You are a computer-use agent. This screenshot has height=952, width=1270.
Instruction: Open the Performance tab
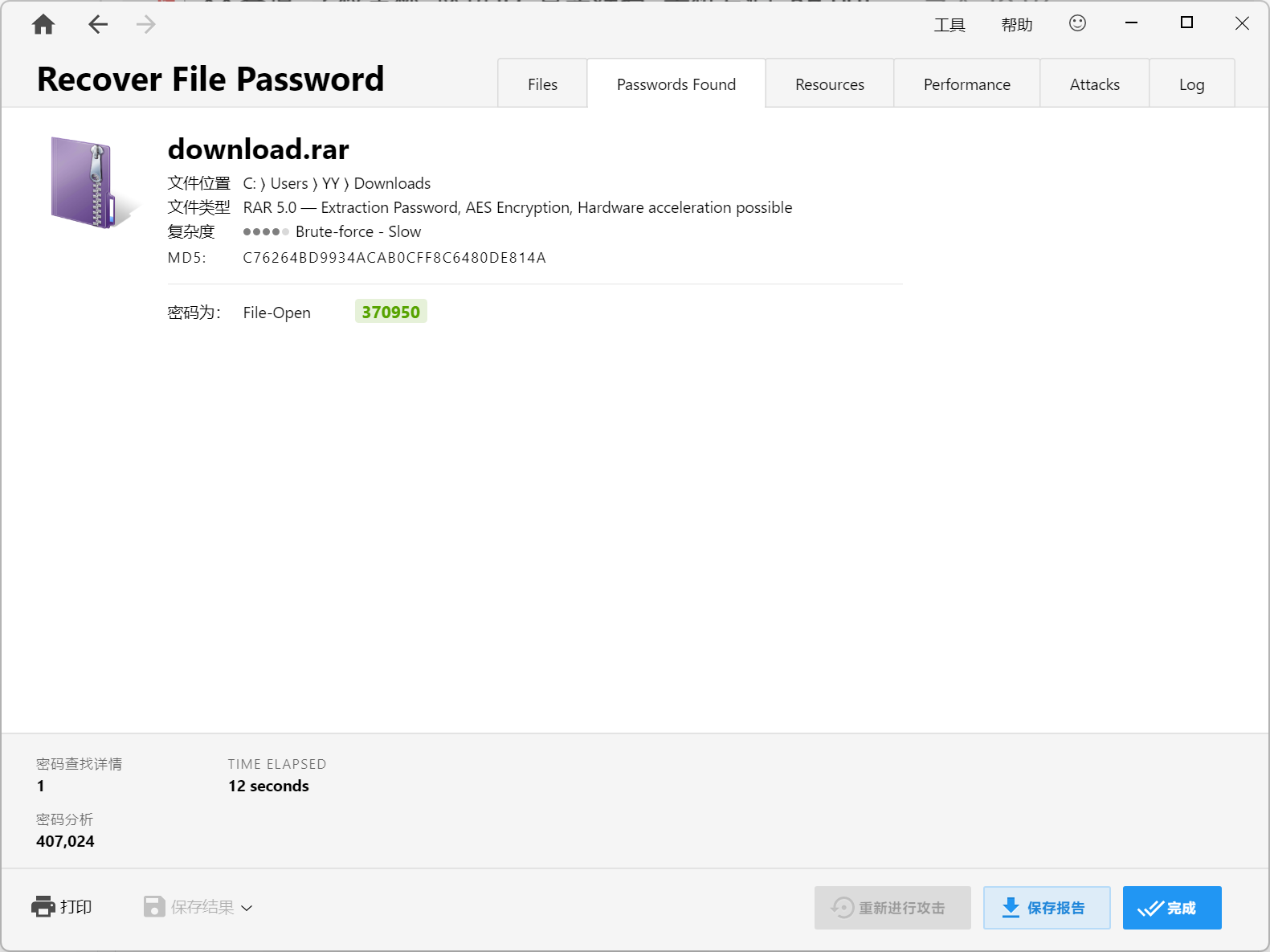tap(967, 84)
